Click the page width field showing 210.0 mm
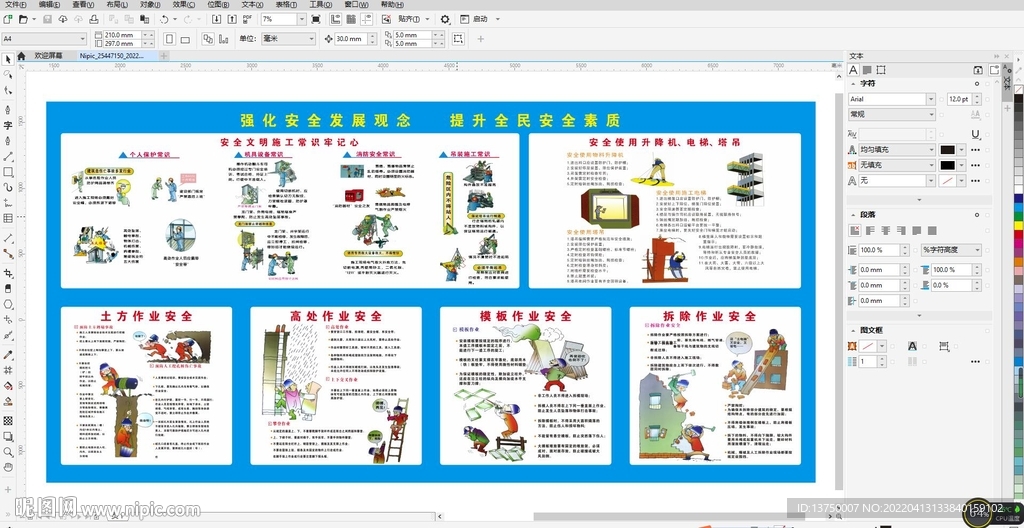Screen dimensions: 1024x528 pyautogui.click(x=119, y=35)
